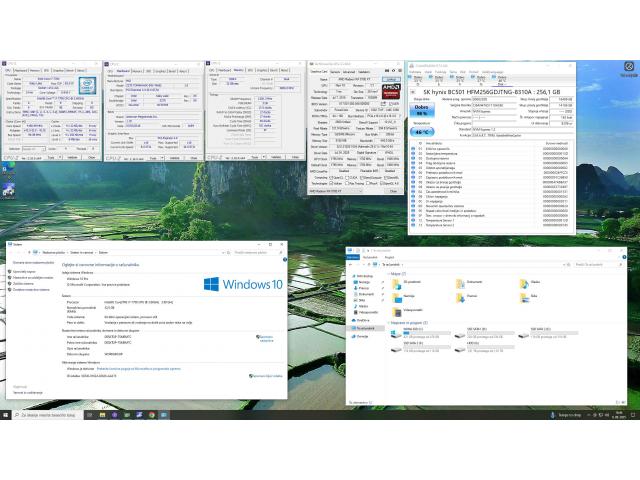Image resolution: width=640 pixels, height=480 pixels.
Task: Click the GPU-Z refresh icon
Action: point(393,71)
